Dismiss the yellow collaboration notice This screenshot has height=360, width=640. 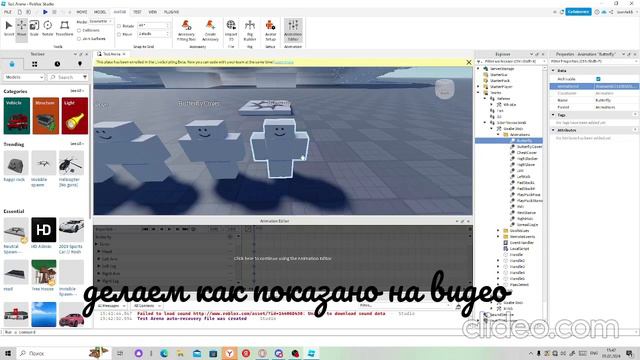[469, 62]
